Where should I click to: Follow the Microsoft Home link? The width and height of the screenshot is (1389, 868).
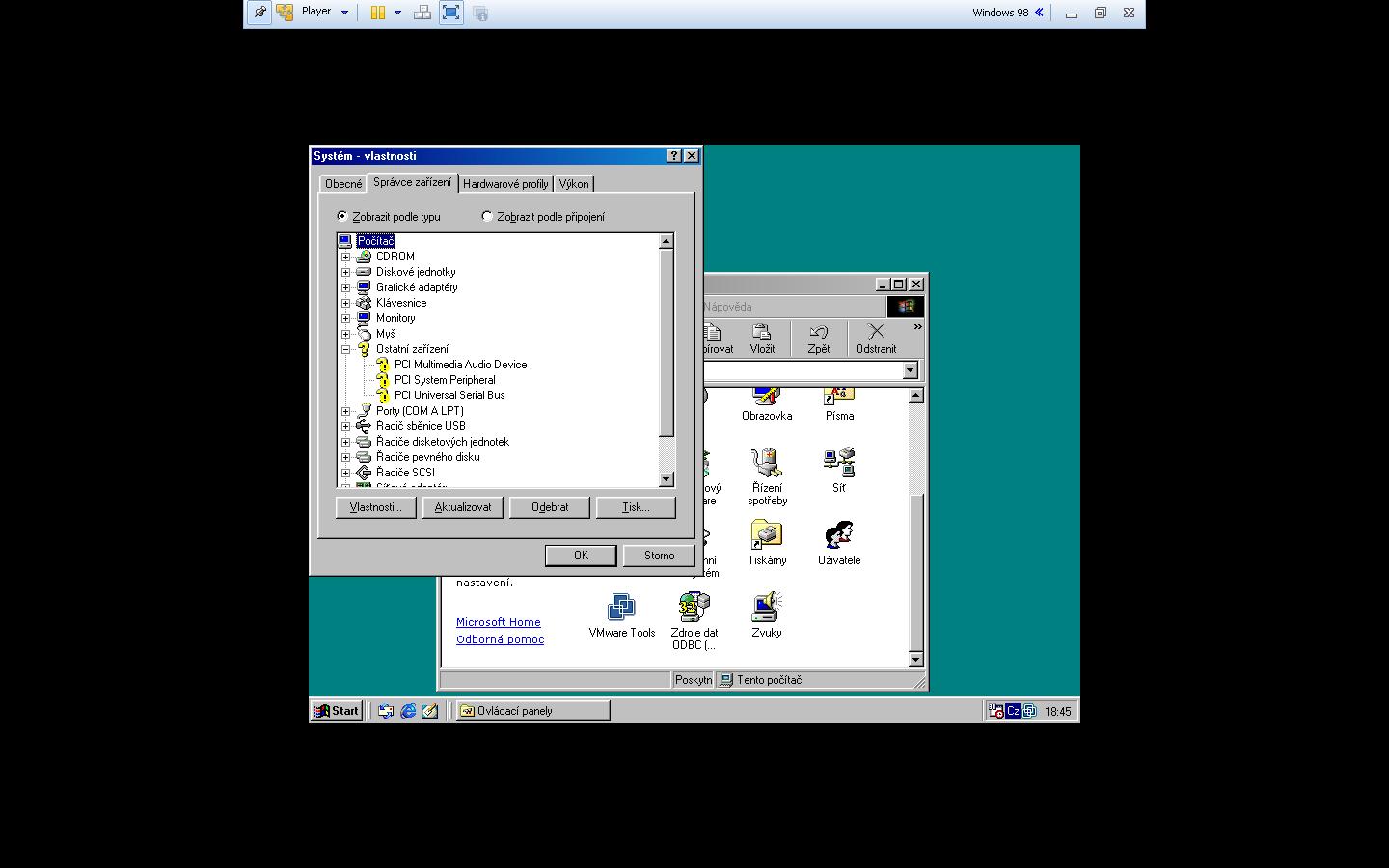[498, 622]
